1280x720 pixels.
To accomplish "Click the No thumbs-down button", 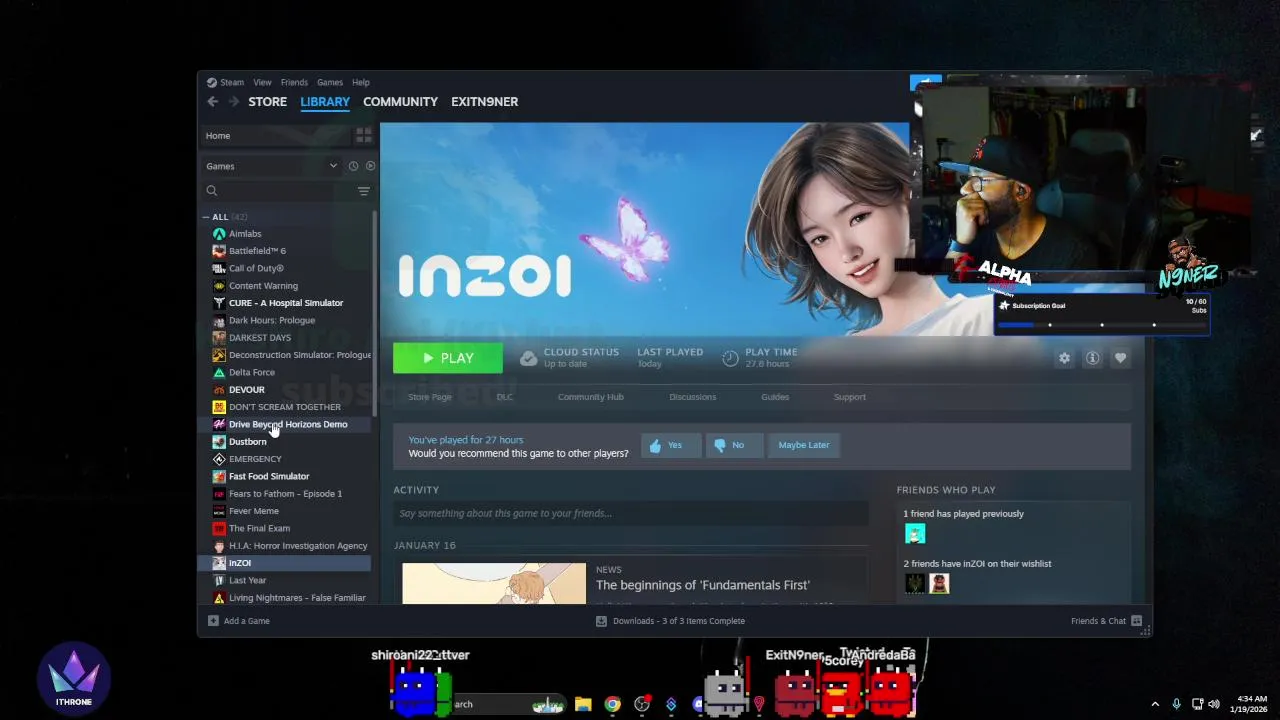I will pos(733,445).
